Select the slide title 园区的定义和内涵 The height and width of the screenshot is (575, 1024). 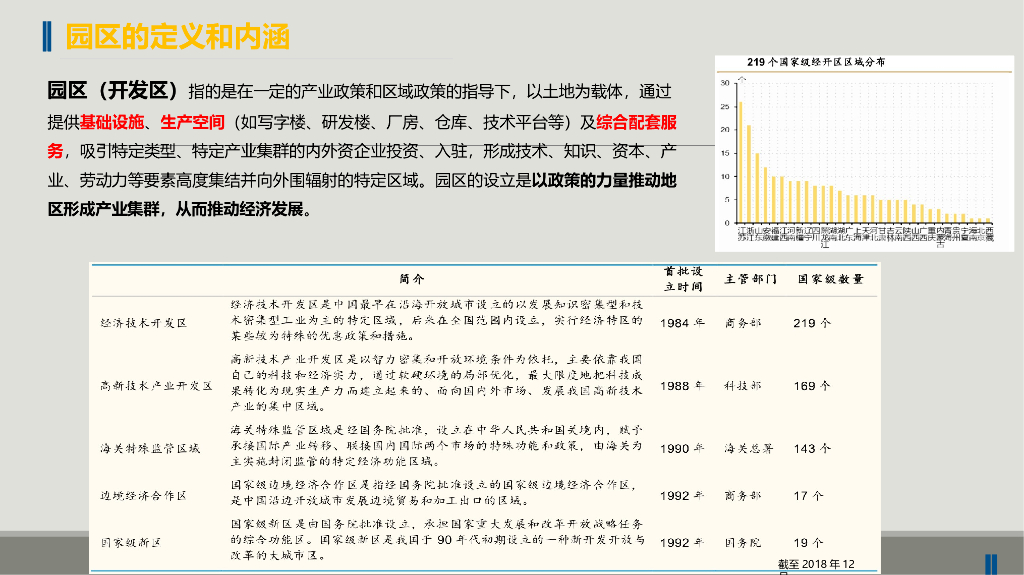coord(177,37)
